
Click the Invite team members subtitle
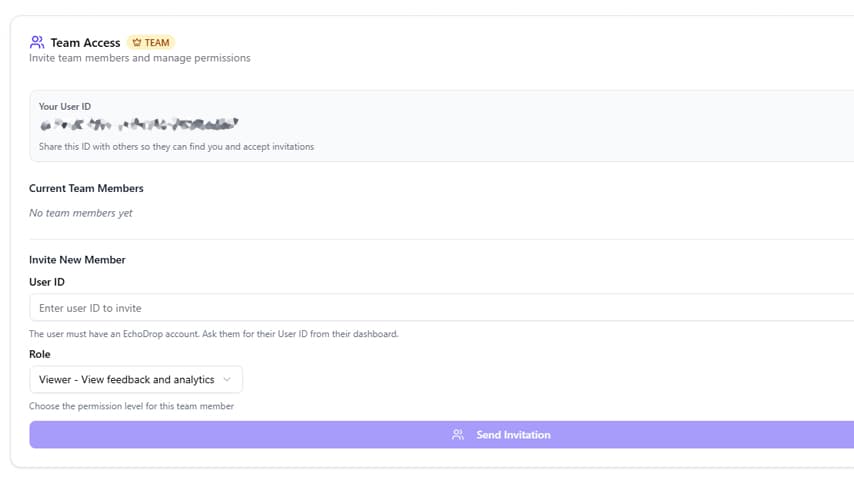click(x=140, y=58)
